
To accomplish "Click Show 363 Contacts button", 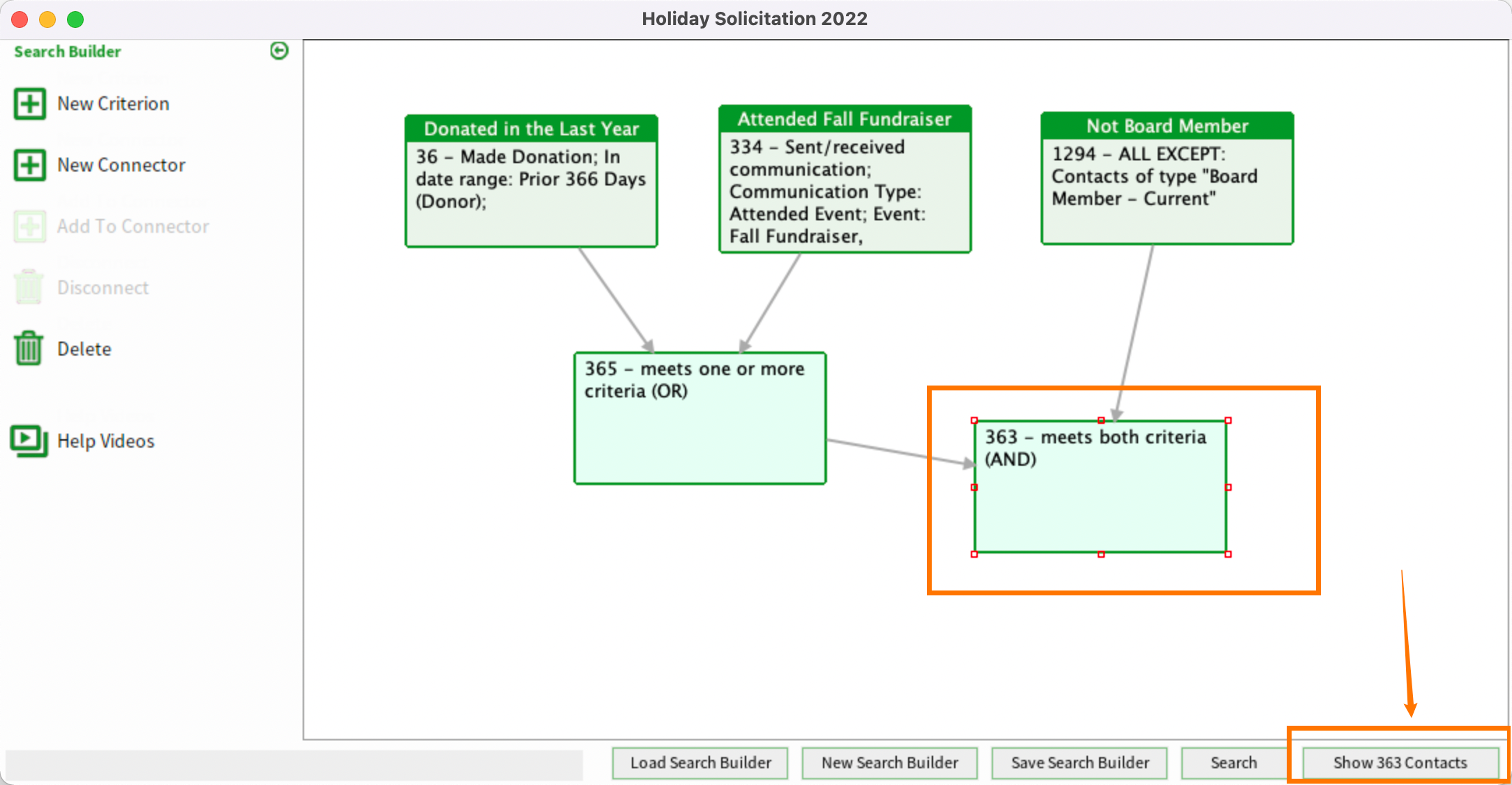I will point(1400,763).
